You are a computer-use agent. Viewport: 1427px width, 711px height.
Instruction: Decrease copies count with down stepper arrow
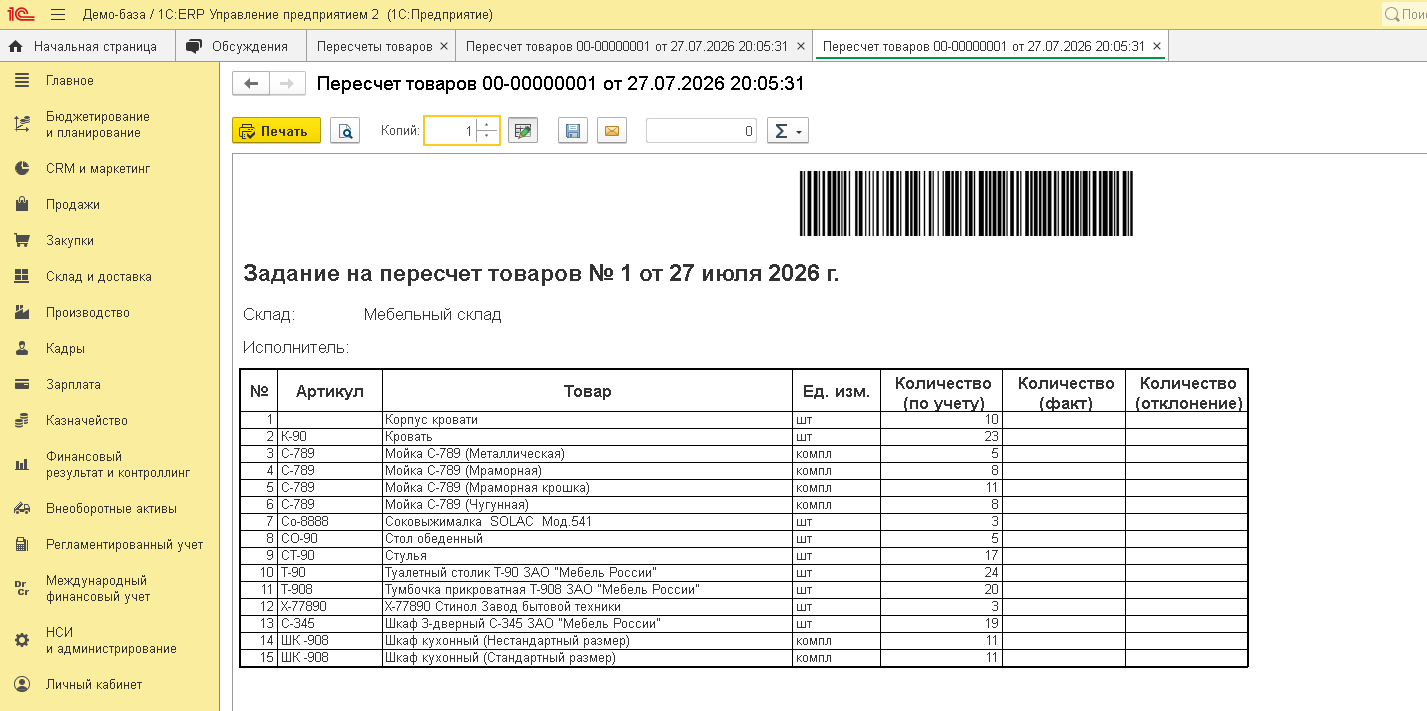[487, 137]
